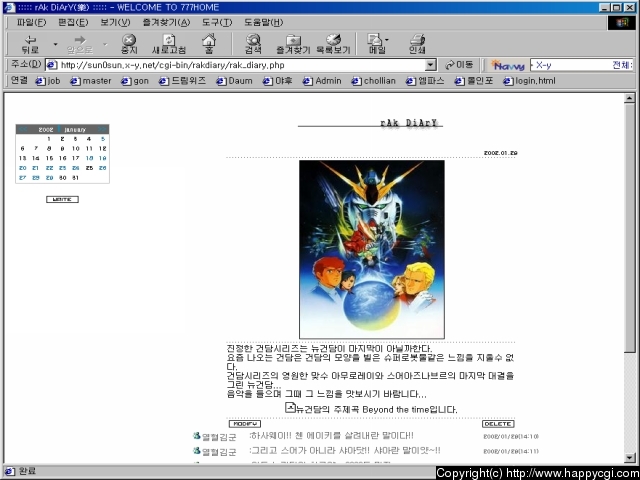Click the Windows logo throbber icon
640x480 pixels.
[x=622, y=22]
